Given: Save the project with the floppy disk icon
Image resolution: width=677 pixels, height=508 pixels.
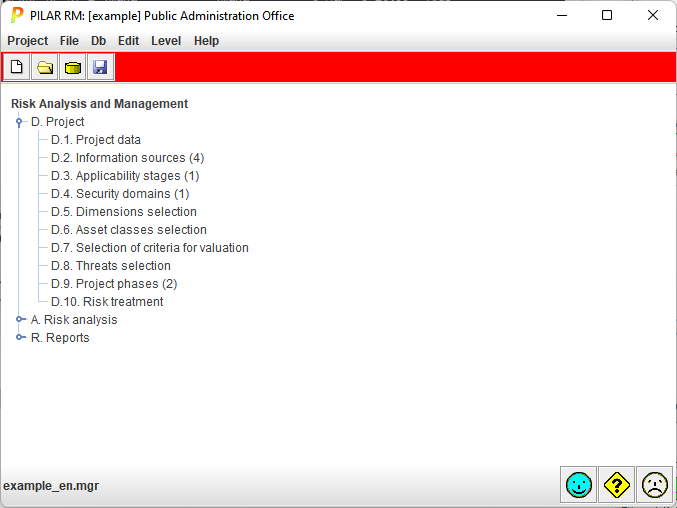Looking at the screenshot, I should pos(101,67).
